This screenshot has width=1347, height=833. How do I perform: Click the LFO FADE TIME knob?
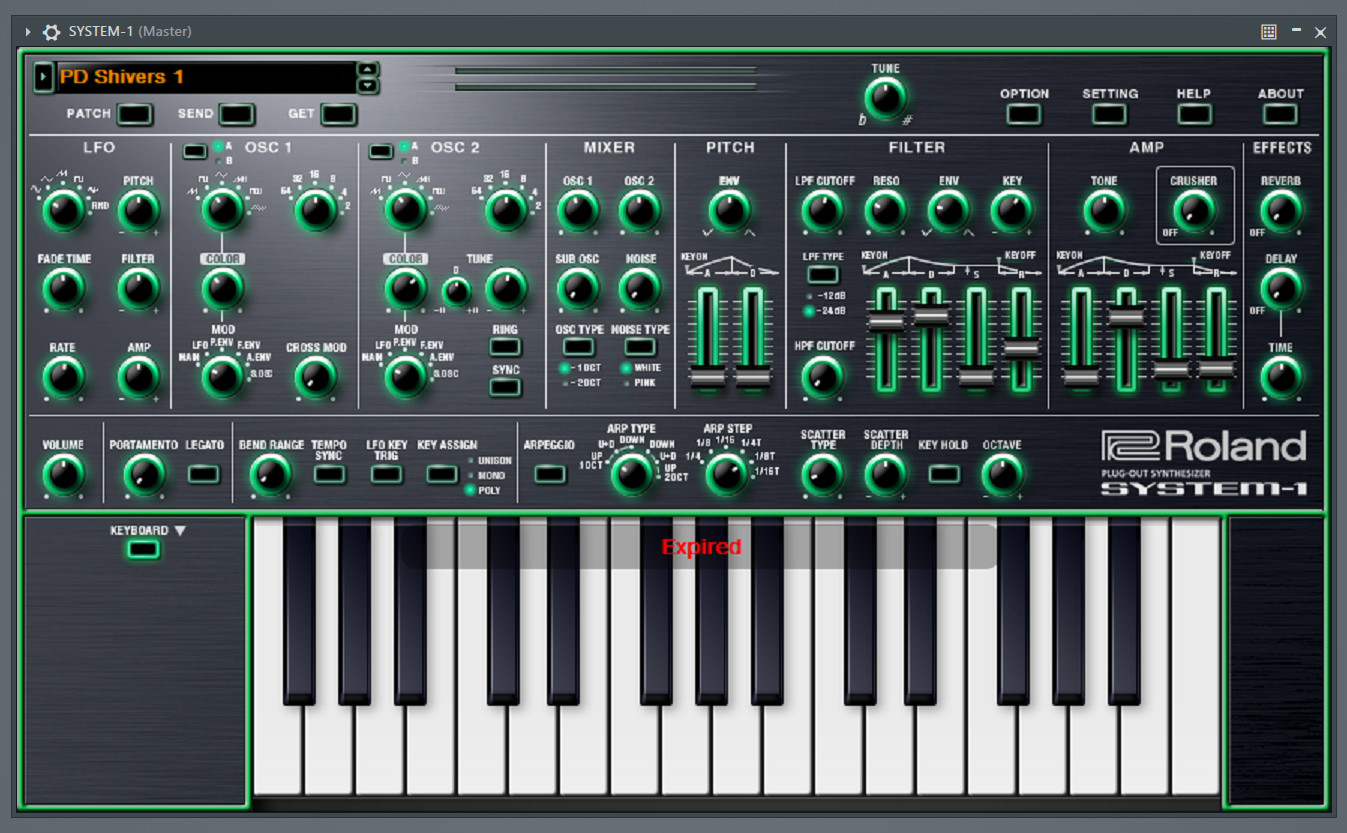[x=63, y=289]
